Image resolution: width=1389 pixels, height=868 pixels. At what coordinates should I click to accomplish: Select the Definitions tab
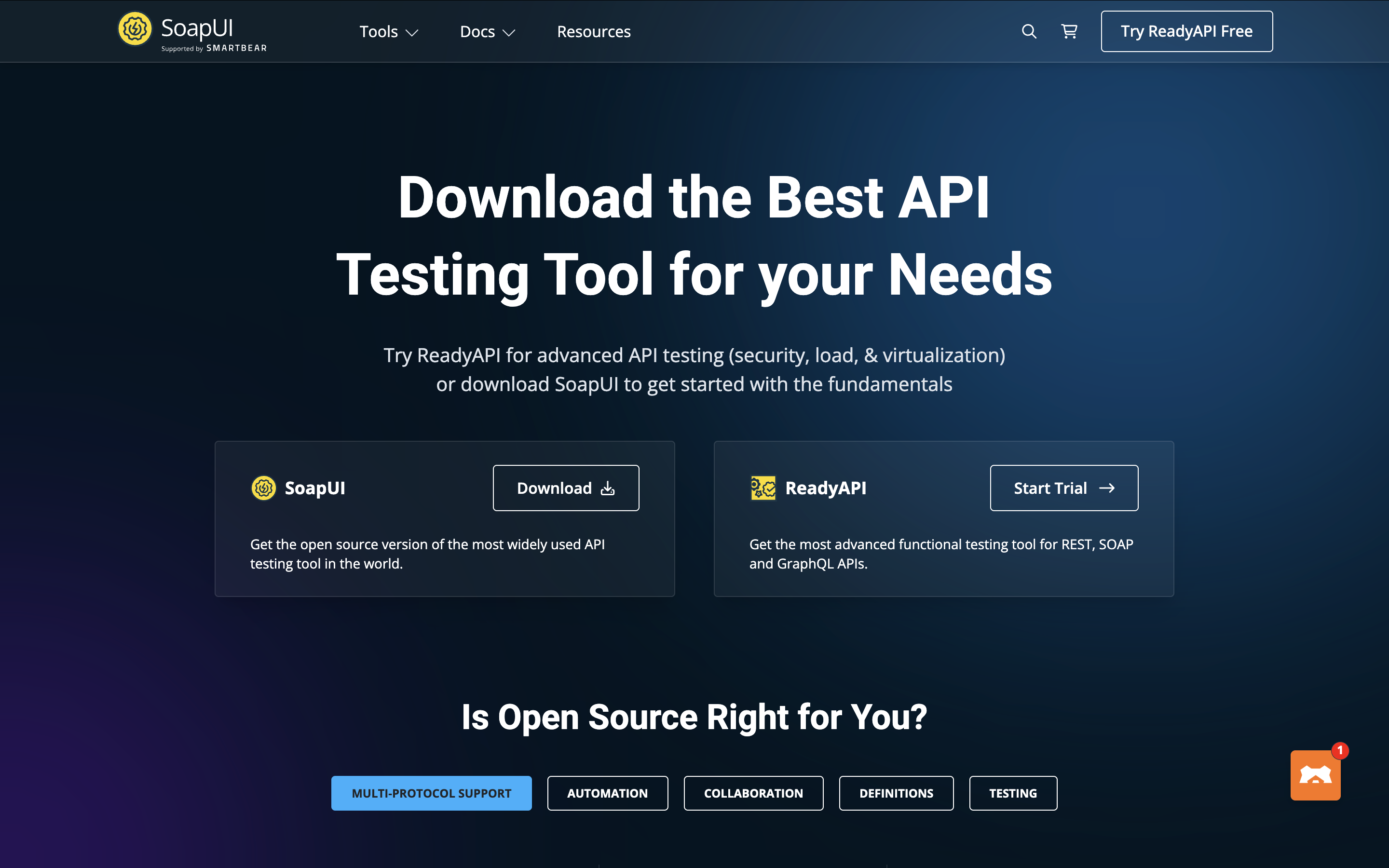click(x=896, y=793)
